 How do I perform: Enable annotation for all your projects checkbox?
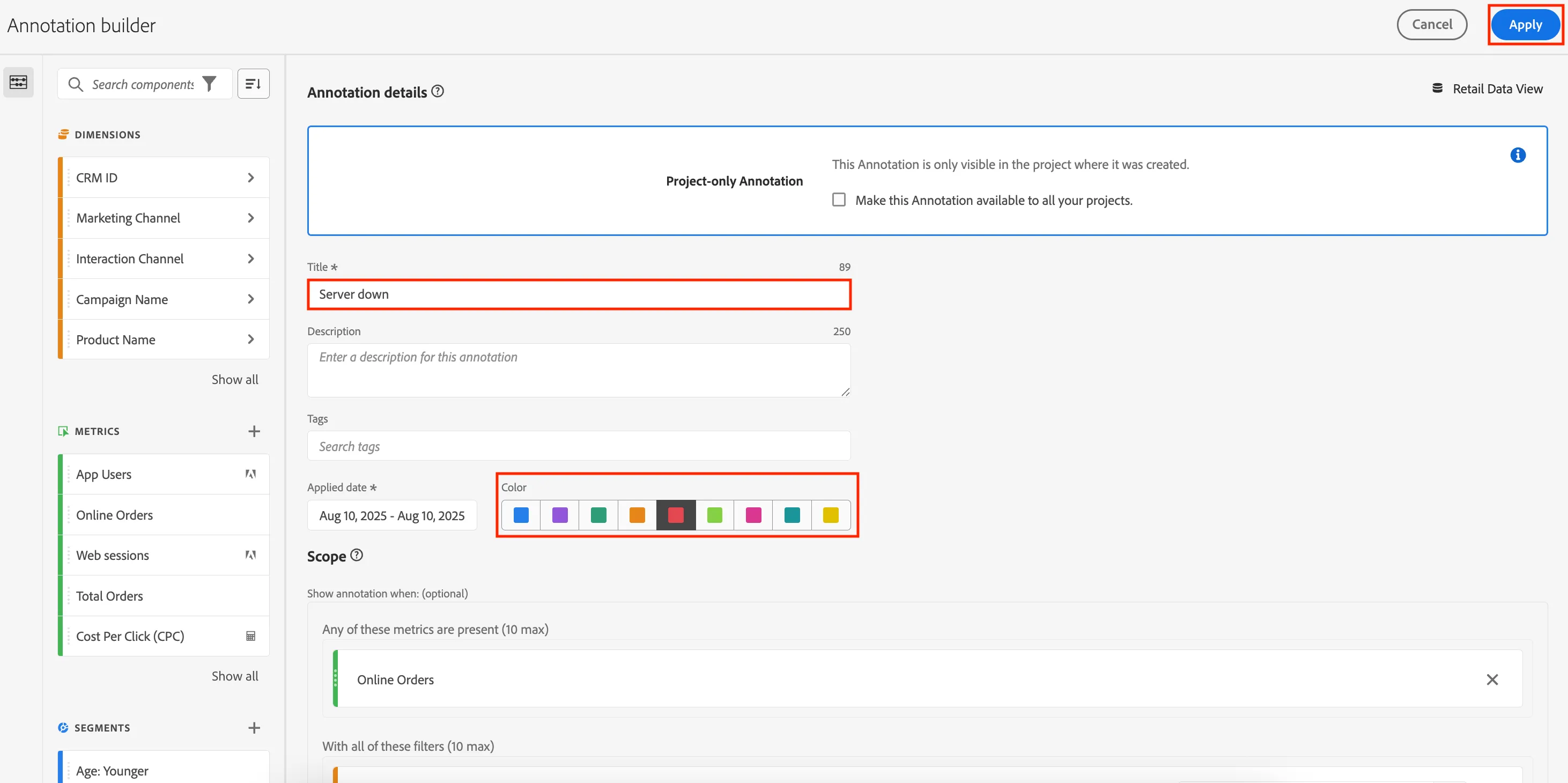pyautogui.click(x=839, y=200)
